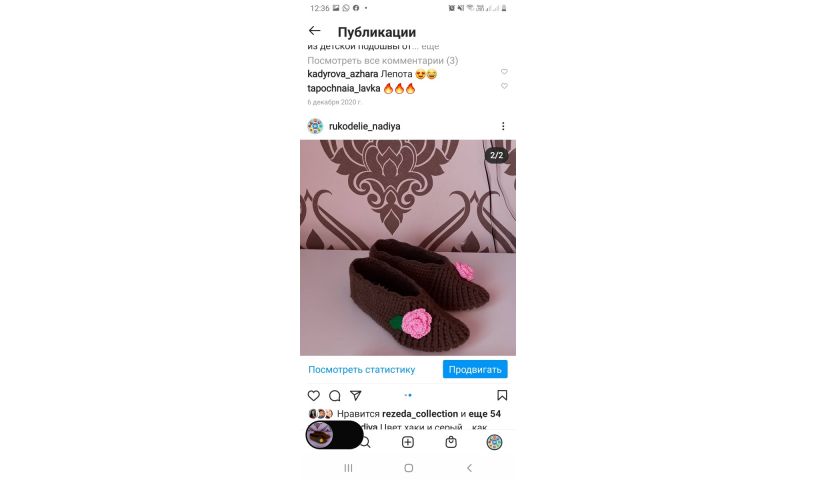Open the profile avatar tab in bottom bar
This screenshot has height=480, width=816.
[x=494, y=442]
